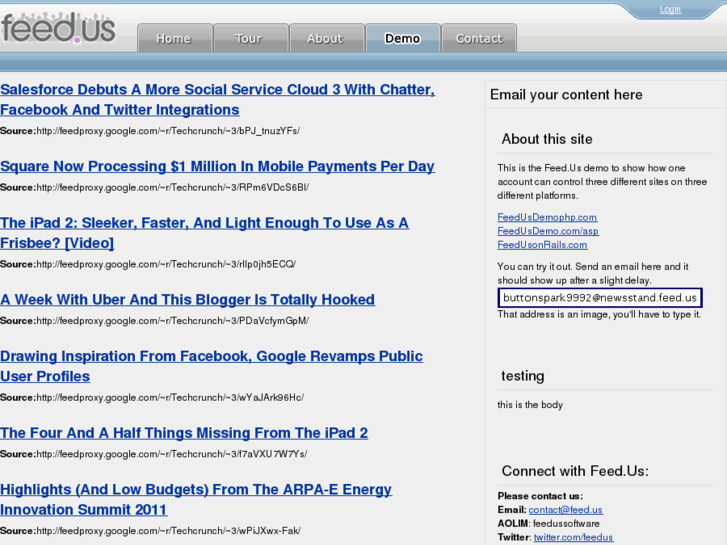Click the 'AOLIM: feedussoftware' text
727x545 pixels.
point(548,524)
